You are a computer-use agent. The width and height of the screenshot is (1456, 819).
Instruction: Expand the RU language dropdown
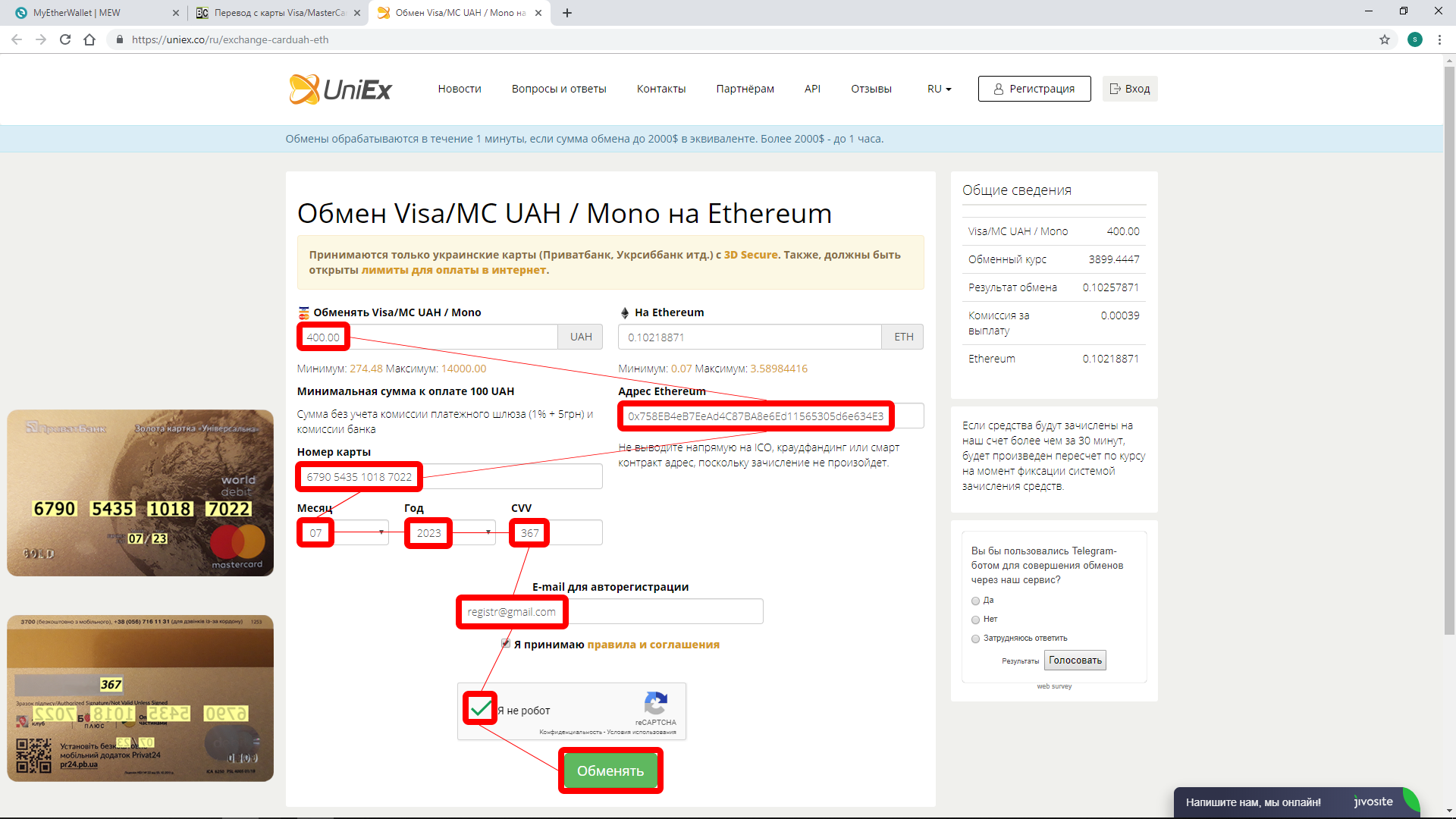939,89
